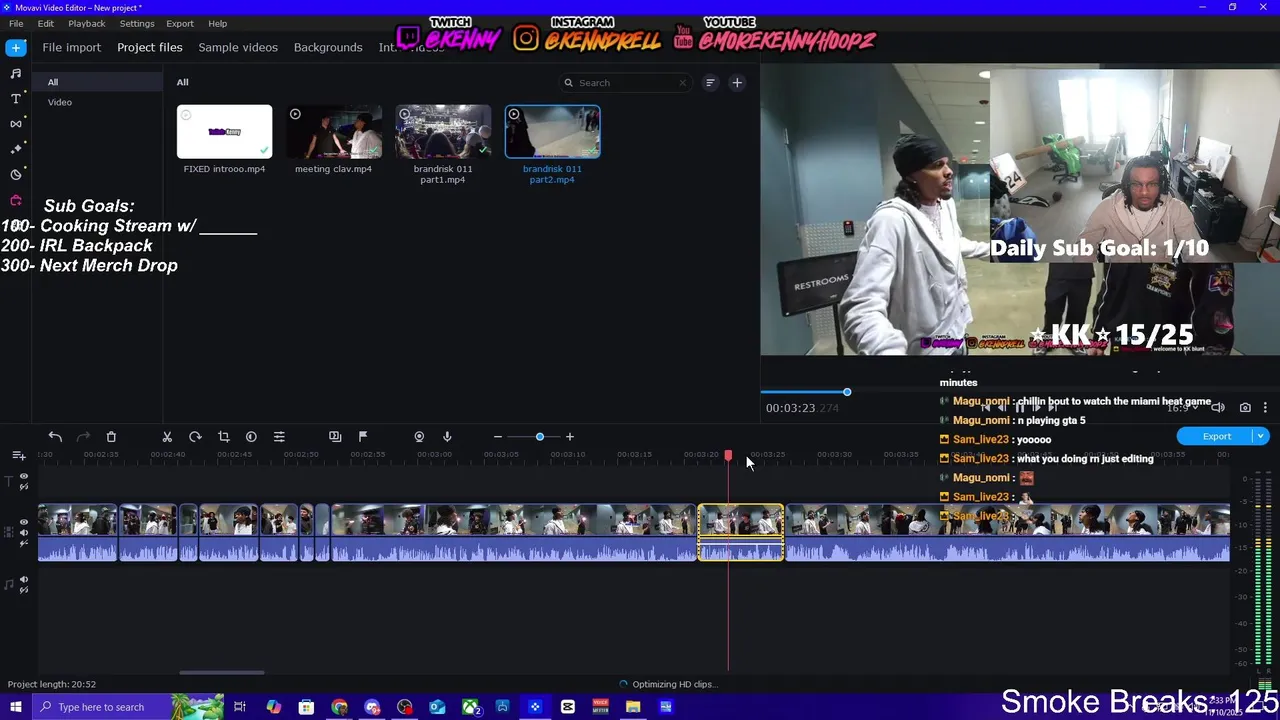Switch to the Backgrounds tab
The image size is (1280, 720).
click(x=328, y=47)
